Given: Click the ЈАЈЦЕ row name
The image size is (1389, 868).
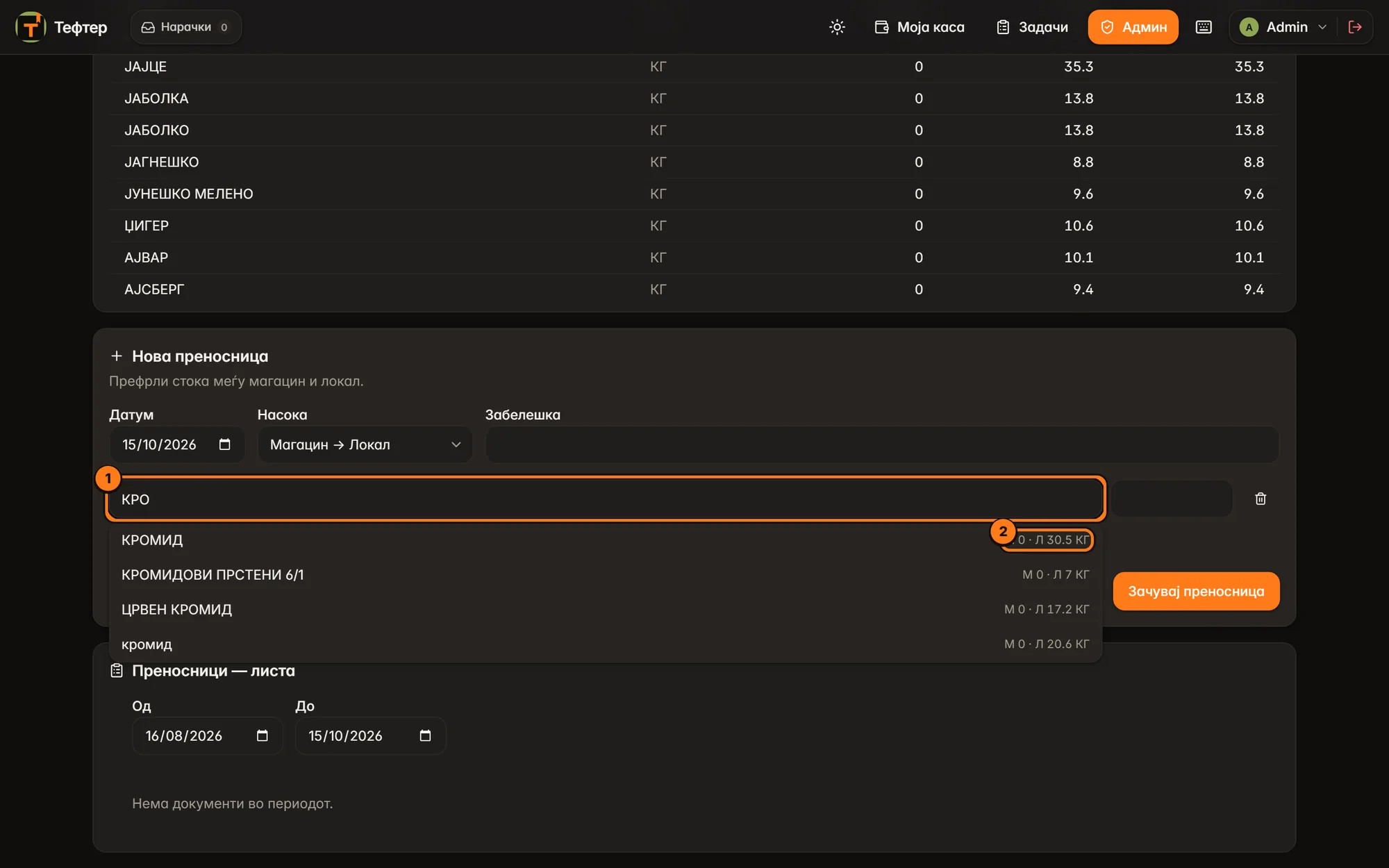Looking at the screenshot, I should click(145, 67).
